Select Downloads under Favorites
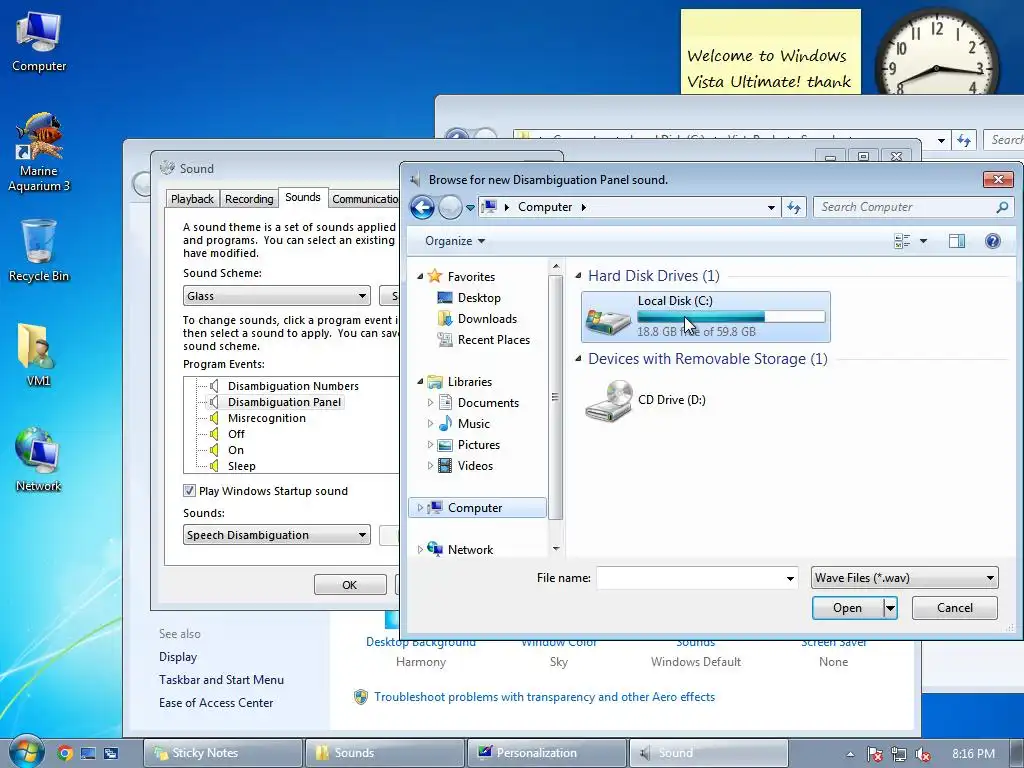1024x768 pixels. click(x=487, y=319)
